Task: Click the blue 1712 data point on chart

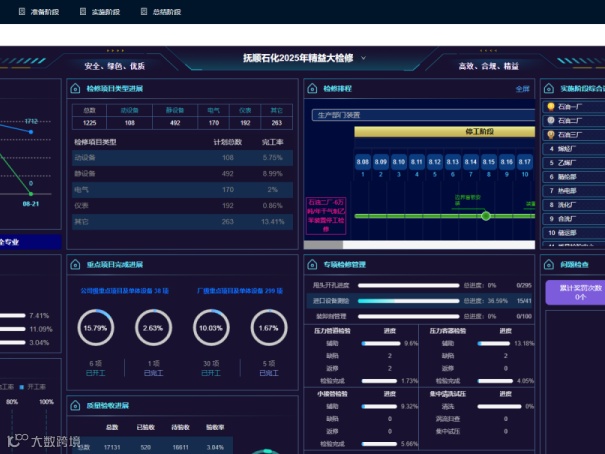Action: tap(31, 132)
